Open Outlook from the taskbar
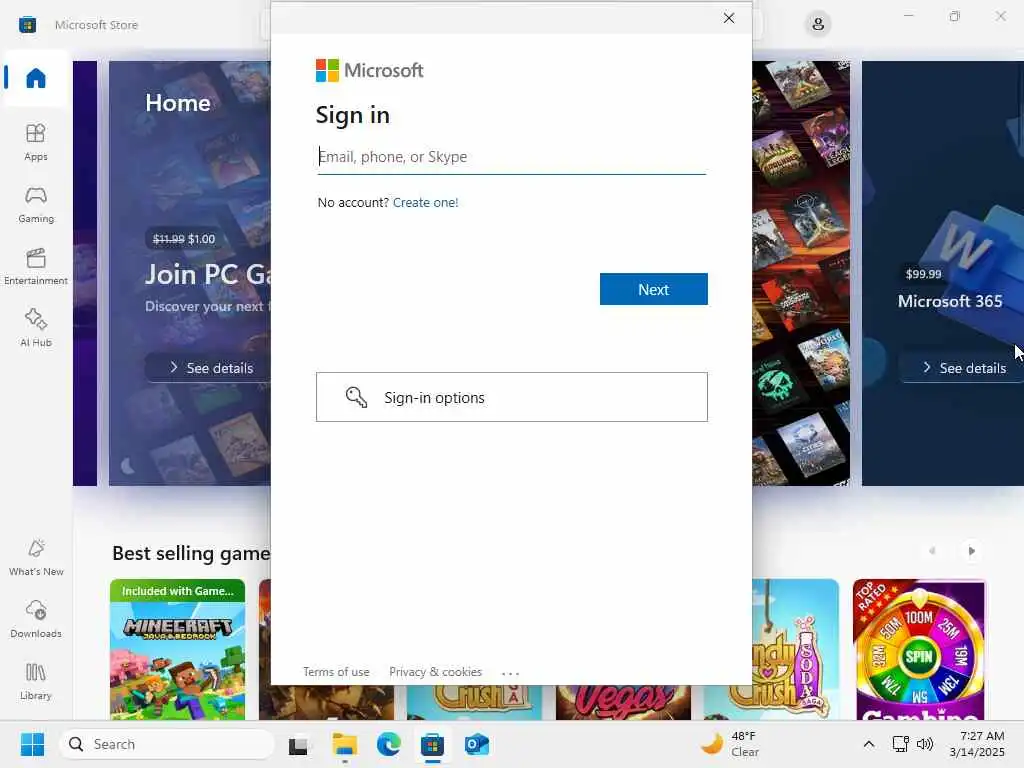Viewport: 1024px width, 768px height. pyautogui.click(x=477, y=744)
